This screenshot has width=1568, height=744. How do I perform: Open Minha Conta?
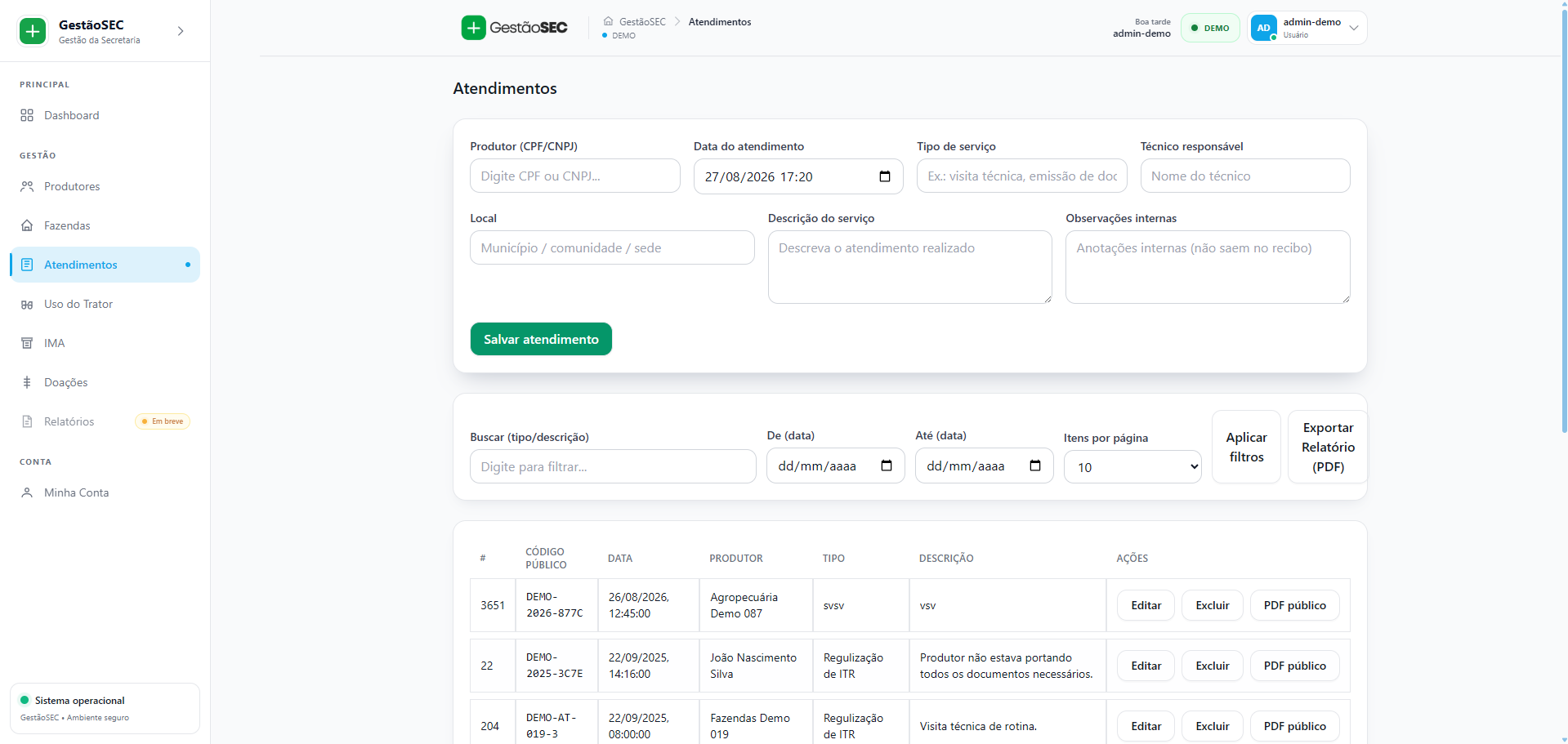point(105,492)
